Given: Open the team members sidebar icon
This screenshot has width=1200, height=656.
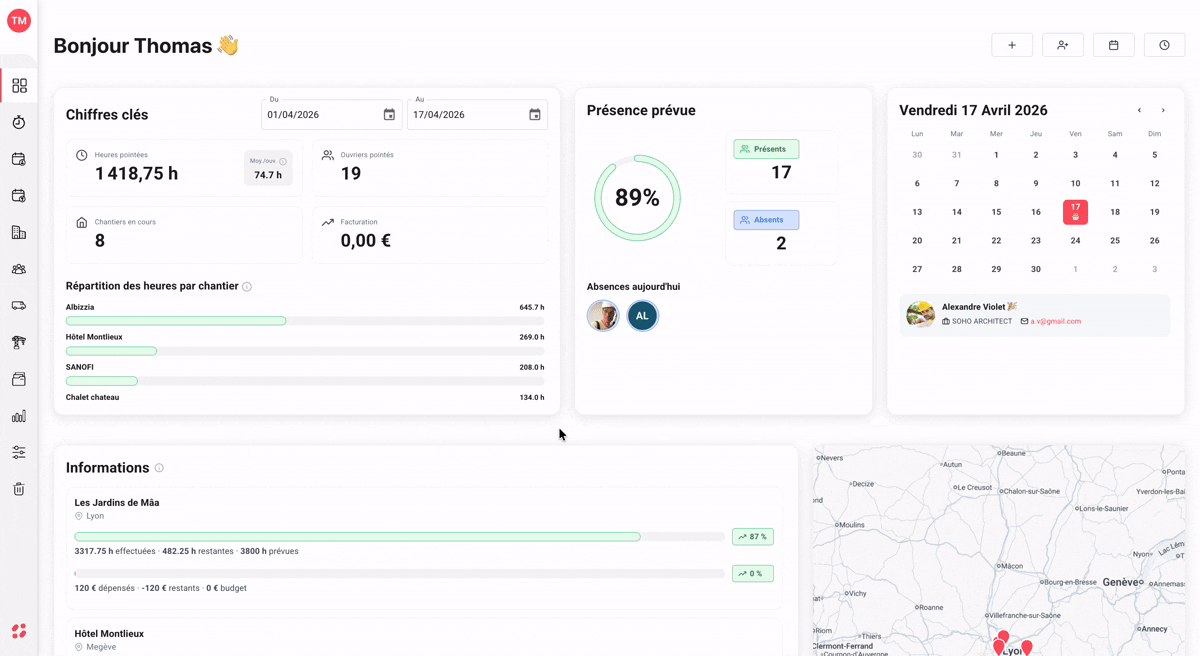Looking at the screenshot, I should [x=19, y=269].
